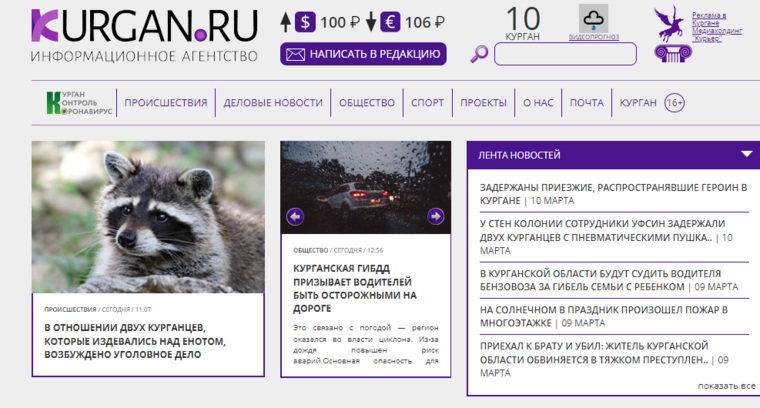The image size is (760, 408).
Task: Click the Общество category label under car photo
Action: [310, 250]
